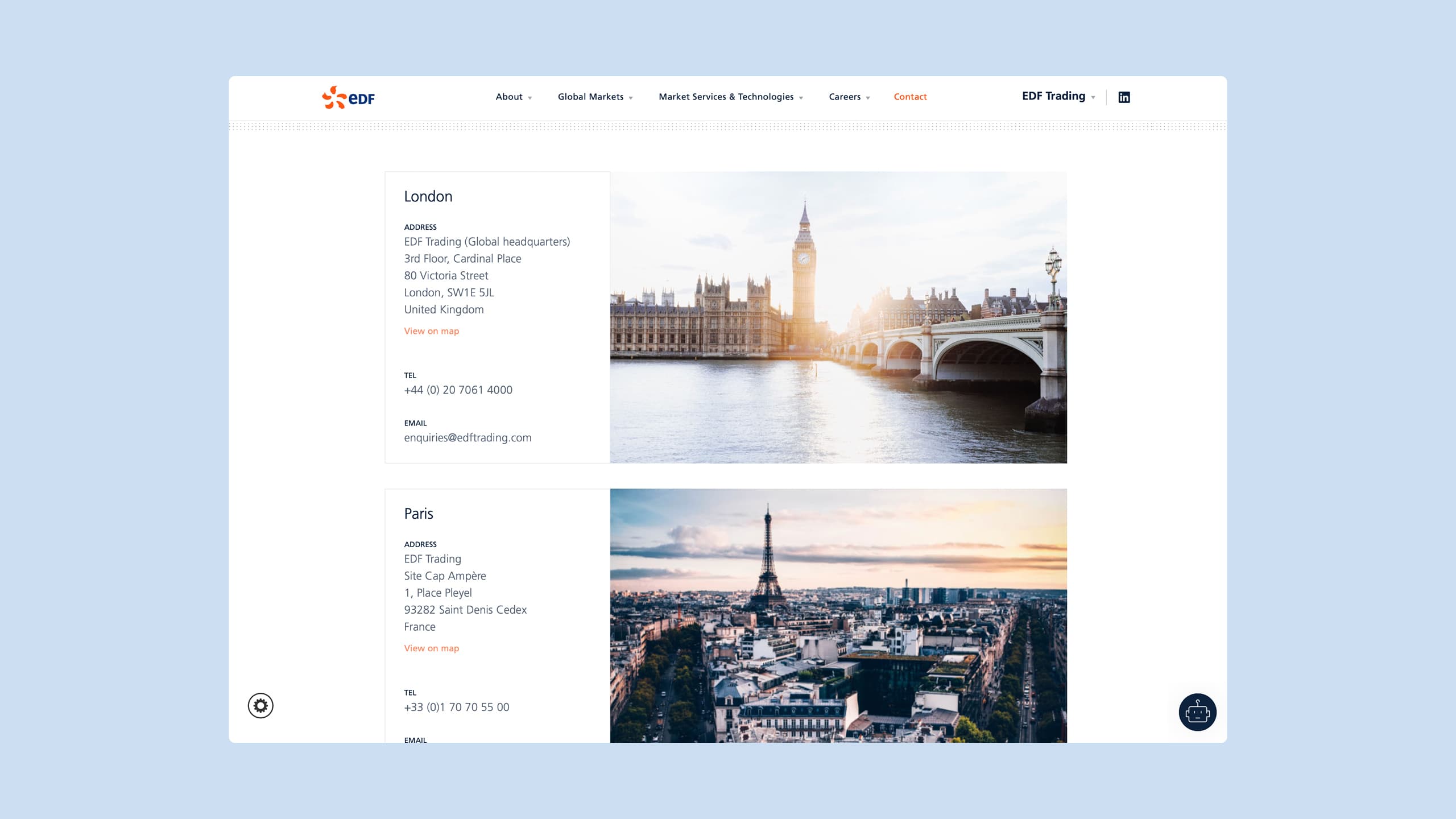Open the LinkedIn icon link
This screenshot has width=1456, height=819.
[x=1124, y=97]
